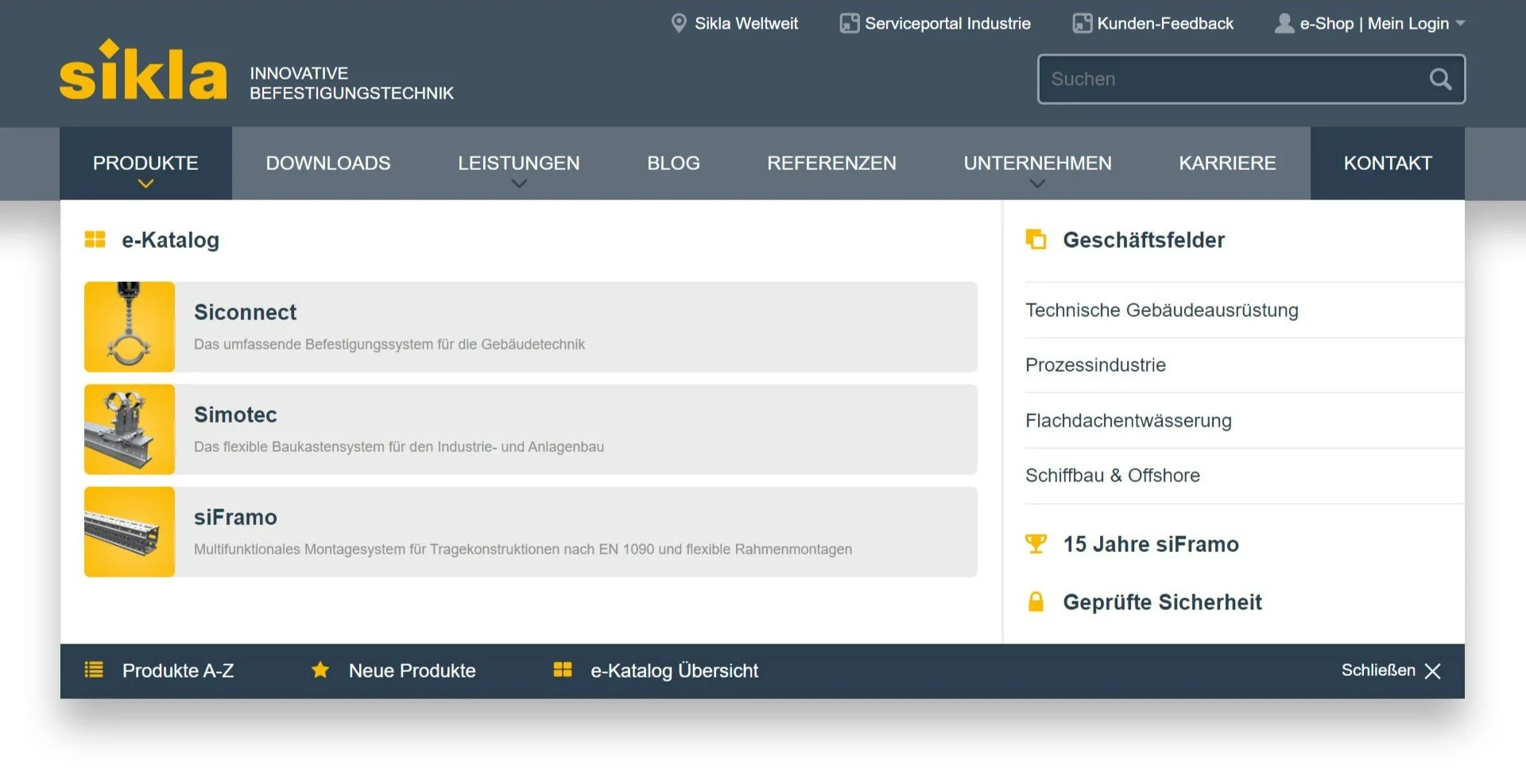Click the star icon beside Neue Produkte
Screen dimensions: 1526x784
[x=320, y=670]
